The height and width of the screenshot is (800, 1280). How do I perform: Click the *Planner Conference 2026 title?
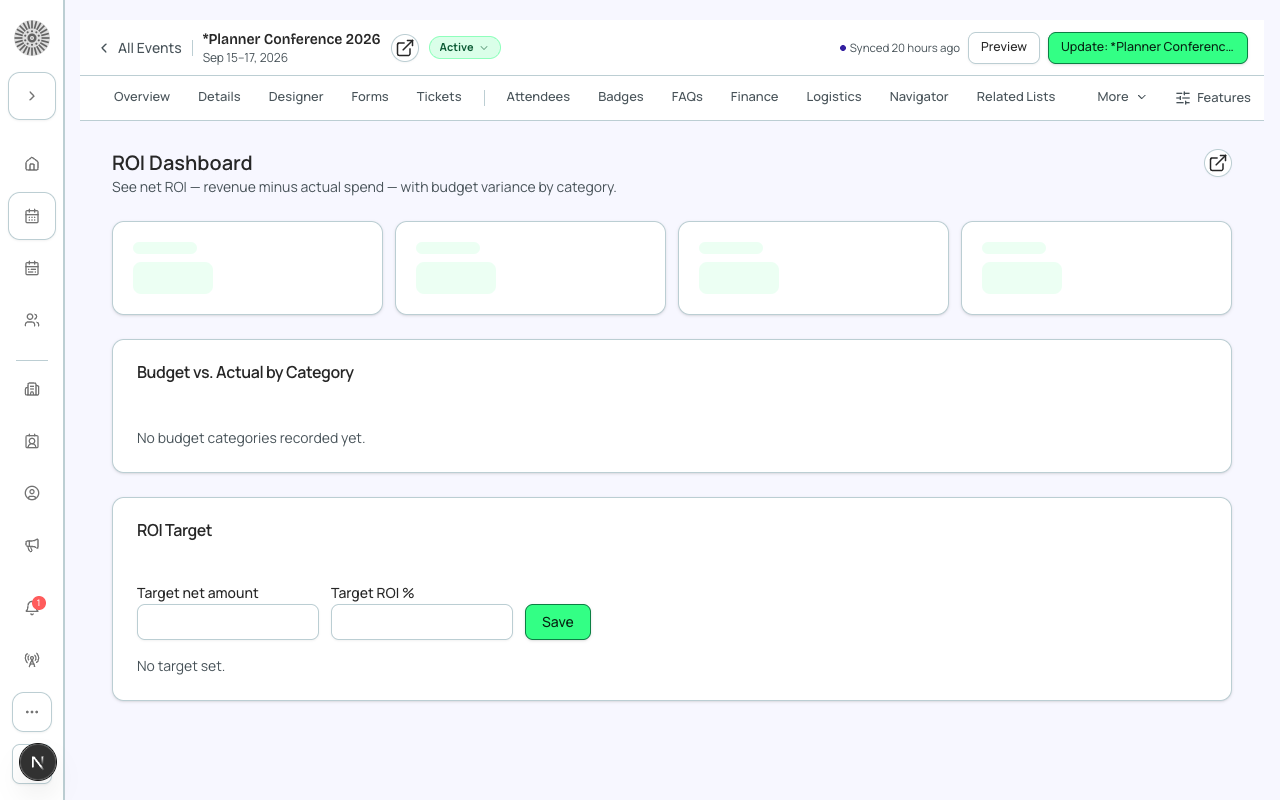291,39
